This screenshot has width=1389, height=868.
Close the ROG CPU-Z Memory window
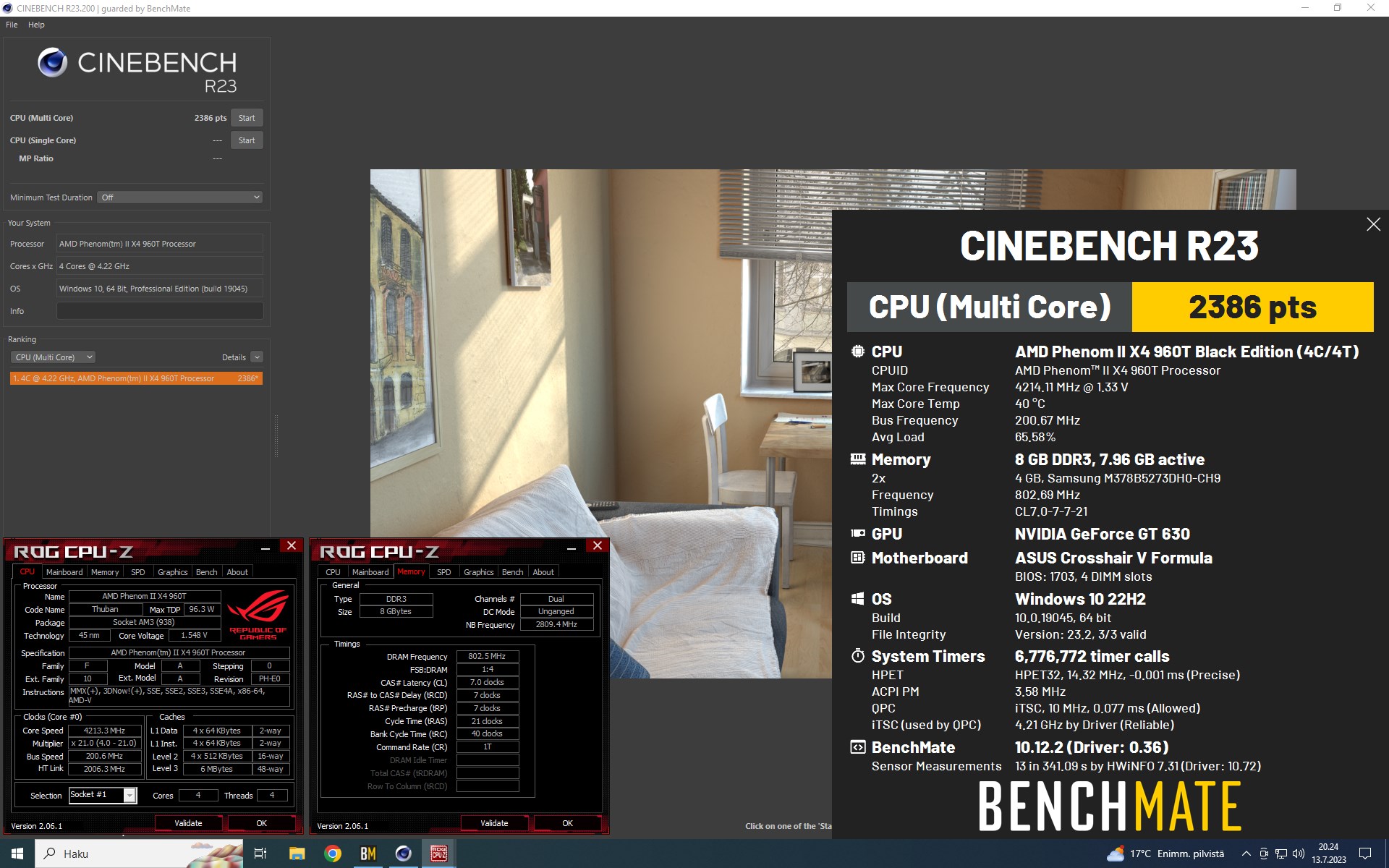click(x=598, y=545)
